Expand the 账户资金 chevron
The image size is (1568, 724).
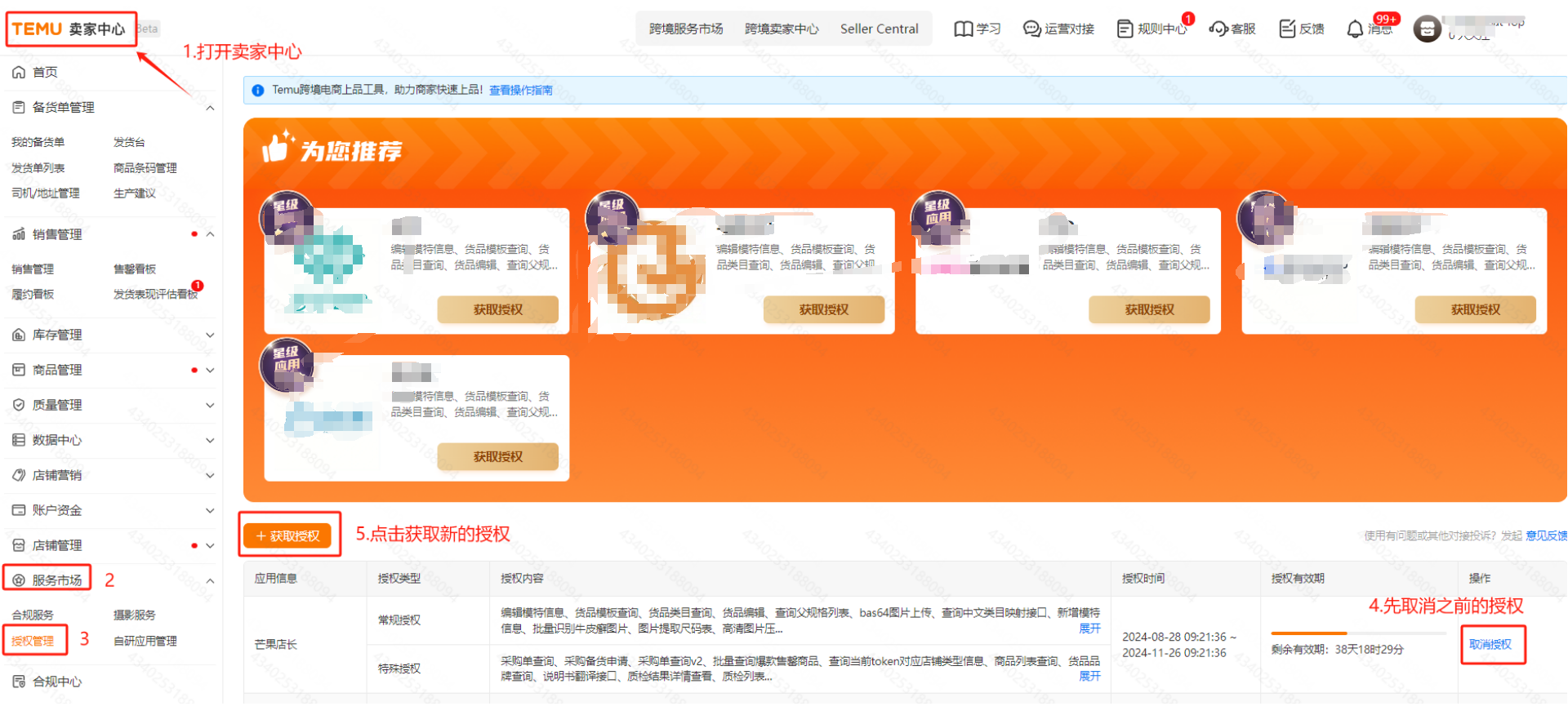(210, 510)
